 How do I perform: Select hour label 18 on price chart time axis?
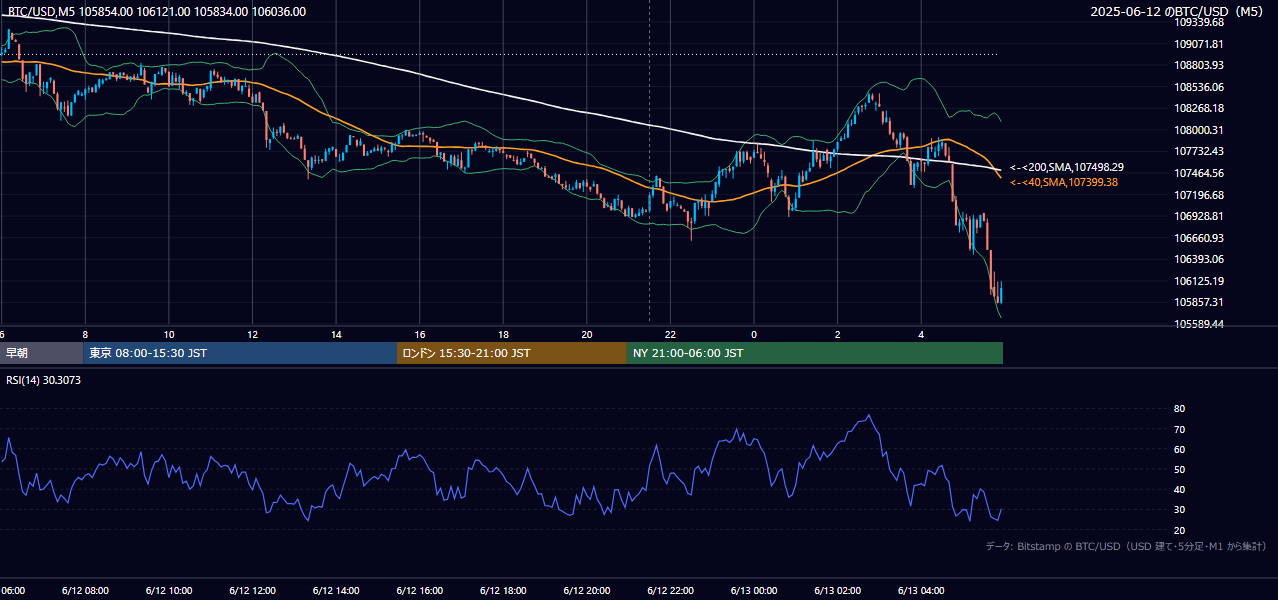[503, 334]
